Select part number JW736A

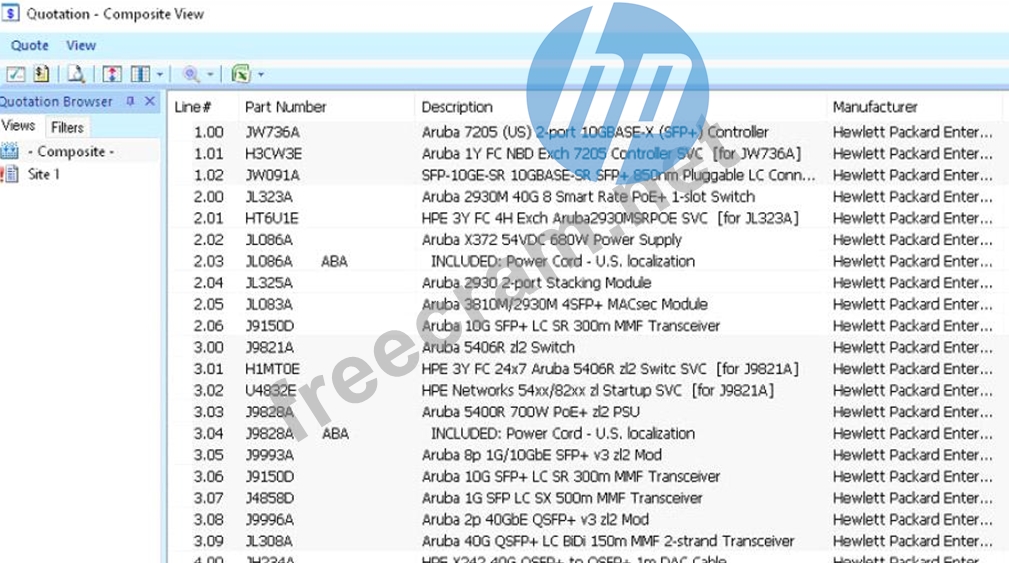[272, 133]
